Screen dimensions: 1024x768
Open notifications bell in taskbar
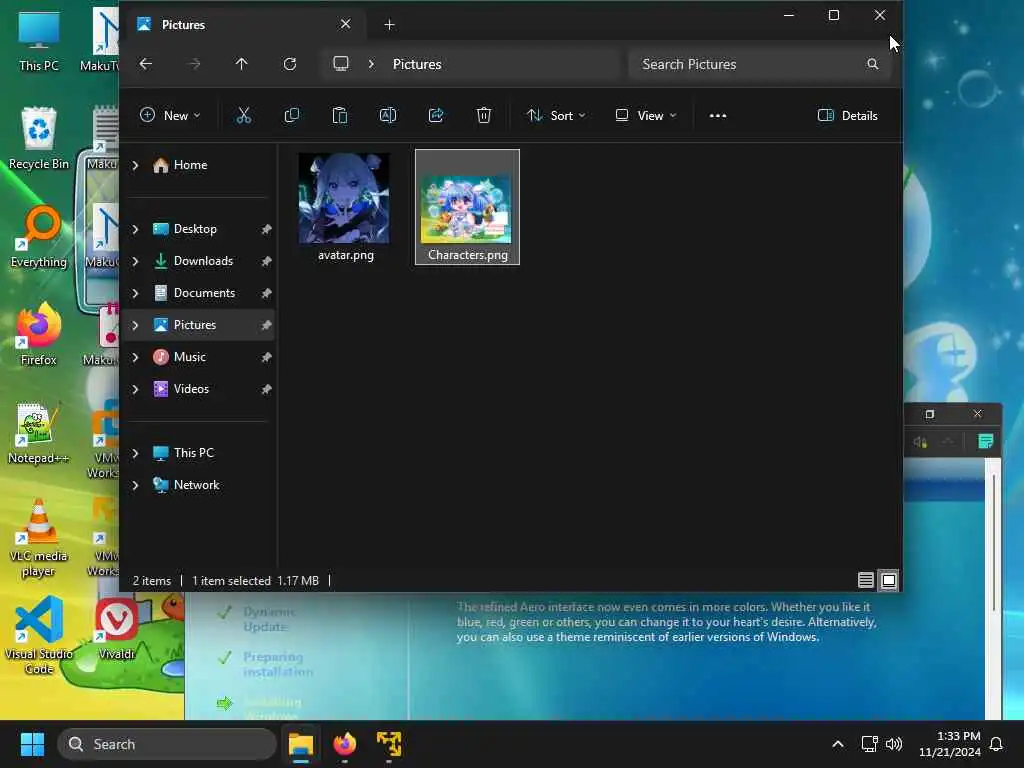point(997,744)
